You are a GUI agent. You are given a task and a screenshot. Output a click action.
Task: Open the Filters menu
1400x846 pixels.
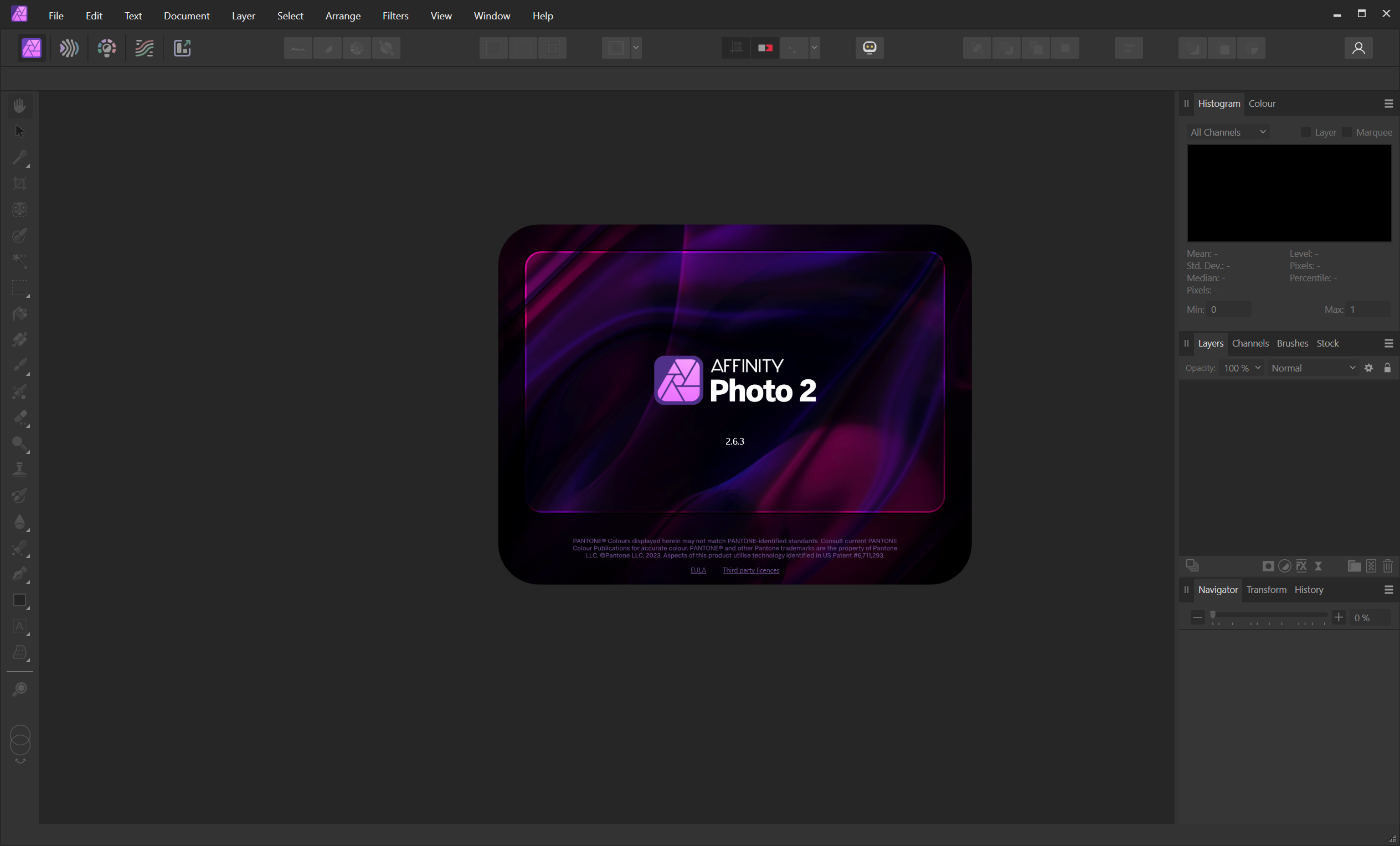pos(395,16)
